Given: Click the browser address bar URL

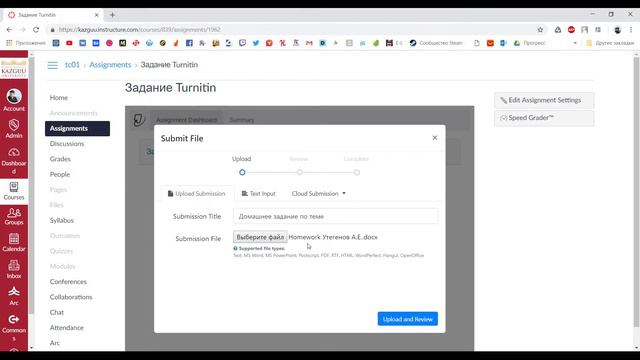Looking at the screenshot, I should point(140,30).
